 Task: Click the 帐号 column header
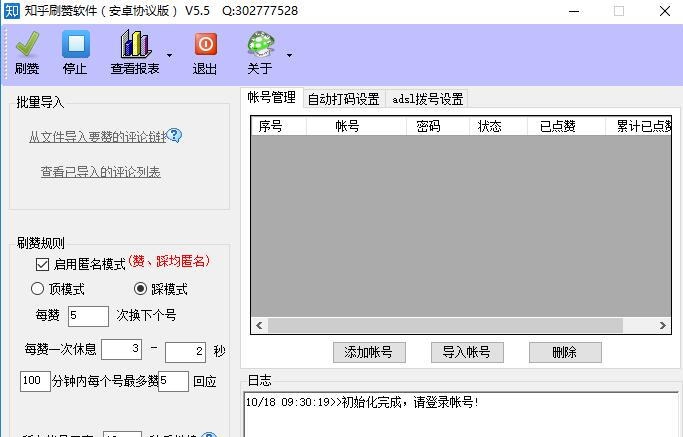coord(356,126)
